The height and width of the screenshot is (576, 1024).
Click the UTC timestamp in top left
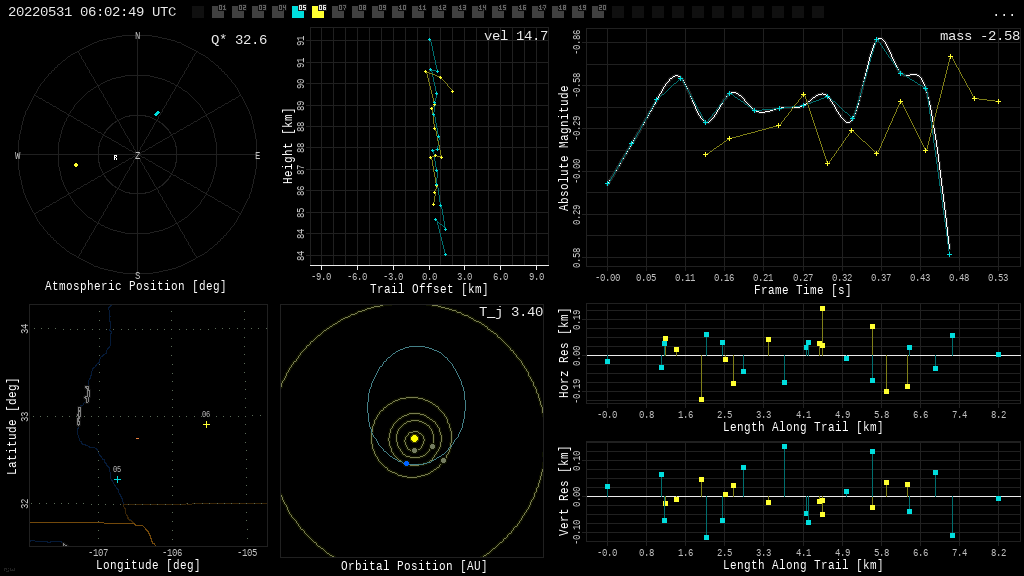92,12
